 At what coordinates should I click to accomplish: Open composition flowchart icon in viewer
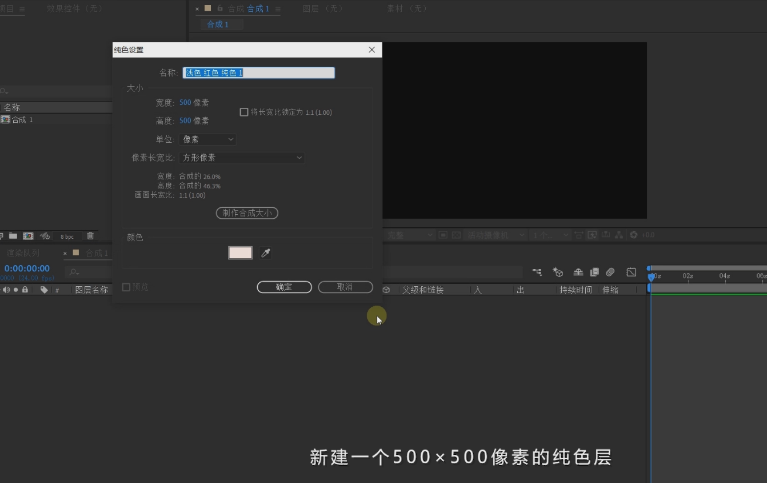tap(619, 235)
